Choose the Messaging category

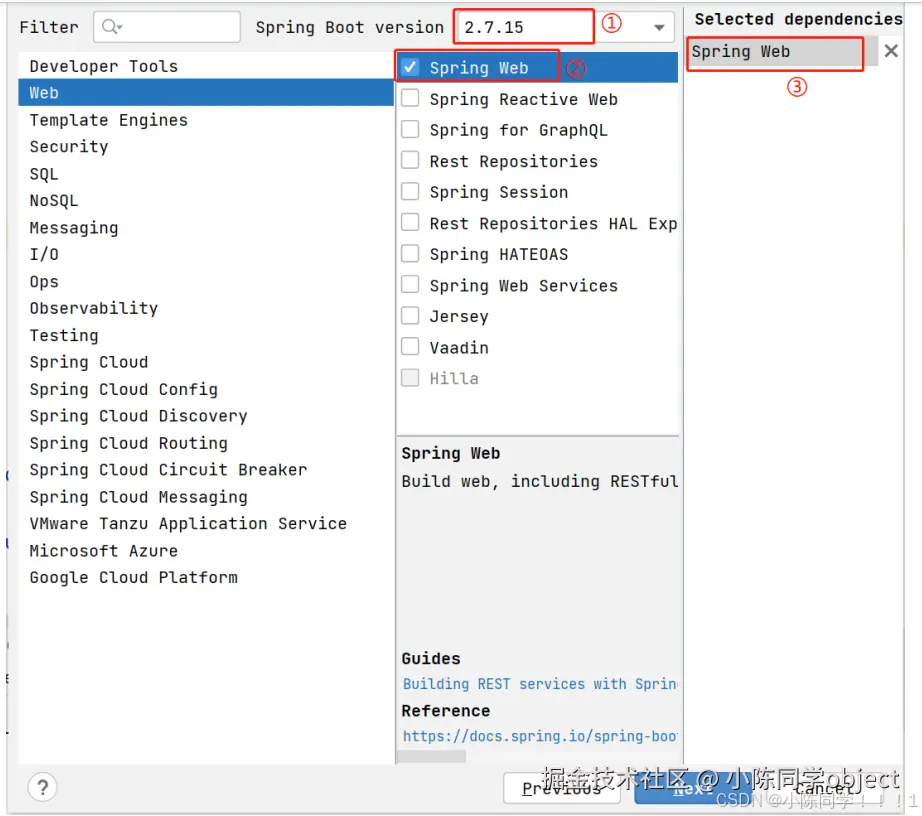(x=206, y=228)
